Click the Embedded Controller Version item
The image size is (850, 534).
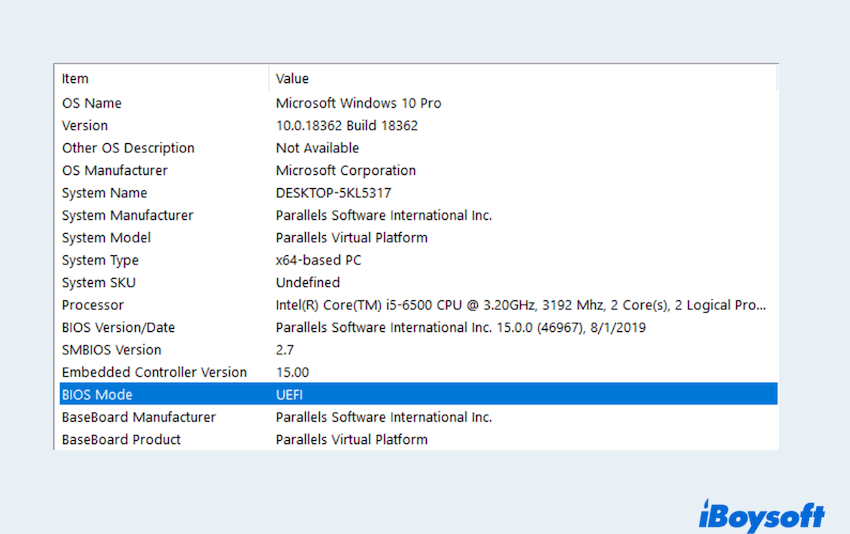click(154, 372)
